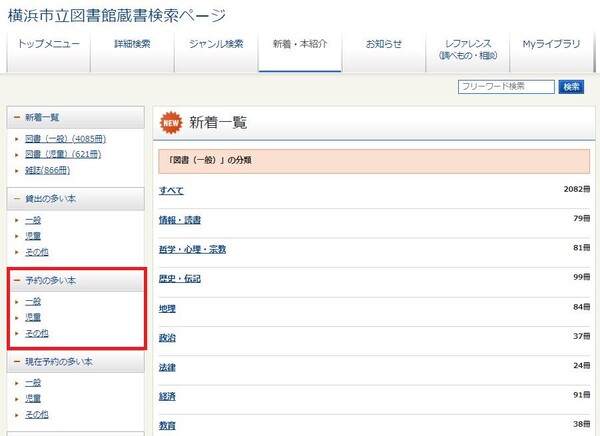Open the レファレンス (調べもの・相談) tab
The height and width of the screenshot is (436, 600).
pos(467,50)
